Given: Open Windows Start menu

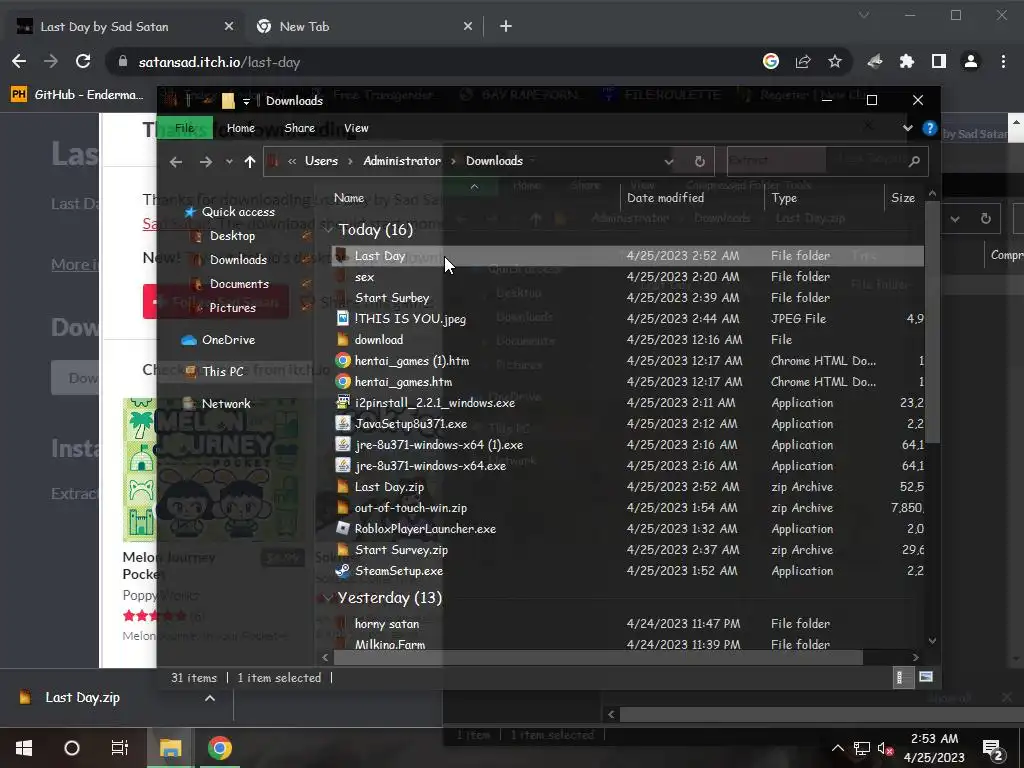Looking at the screenshot, I should tap(24, 748).
